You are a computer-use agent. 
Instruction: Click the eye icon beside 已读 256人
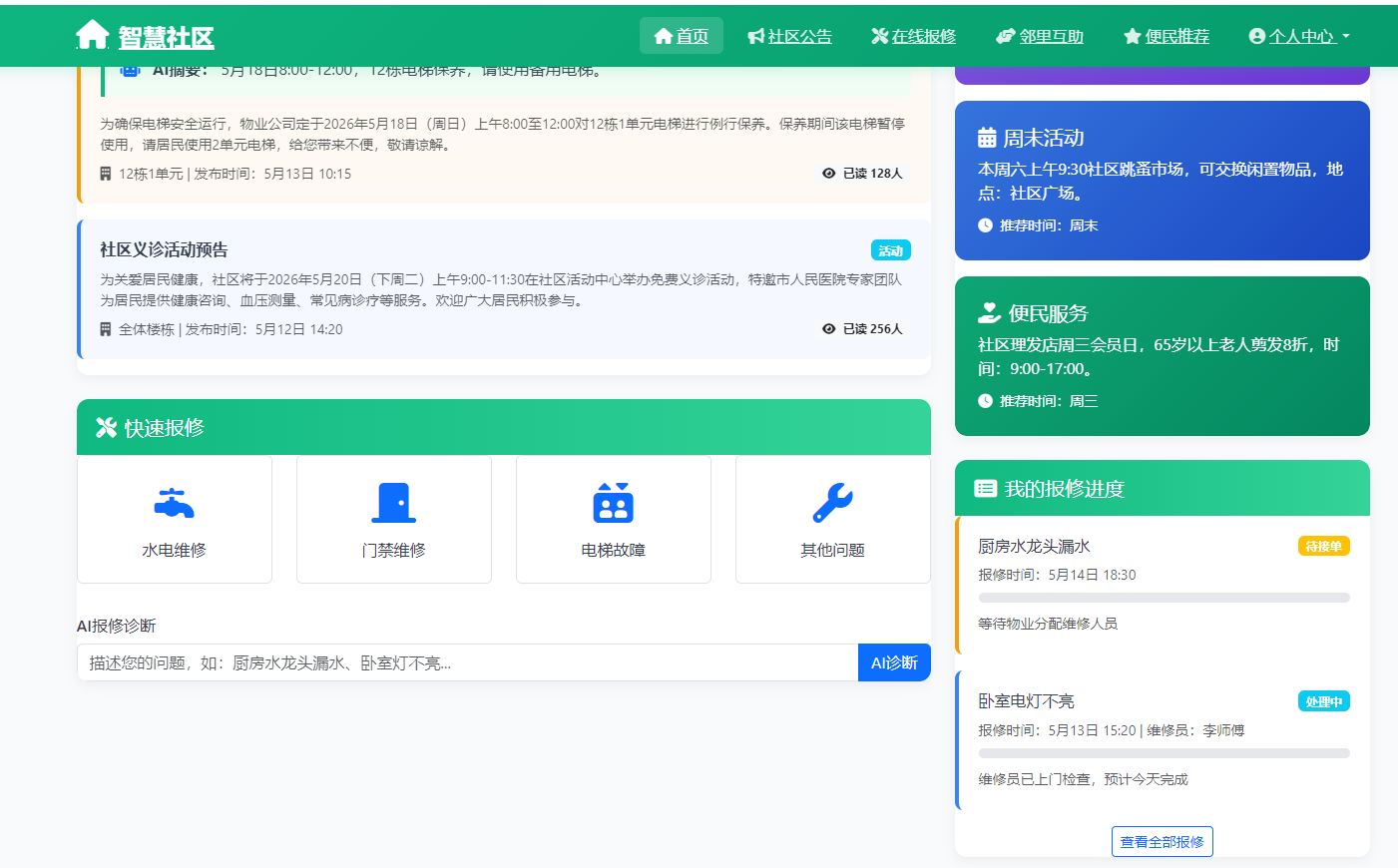(x=827, y=328)
